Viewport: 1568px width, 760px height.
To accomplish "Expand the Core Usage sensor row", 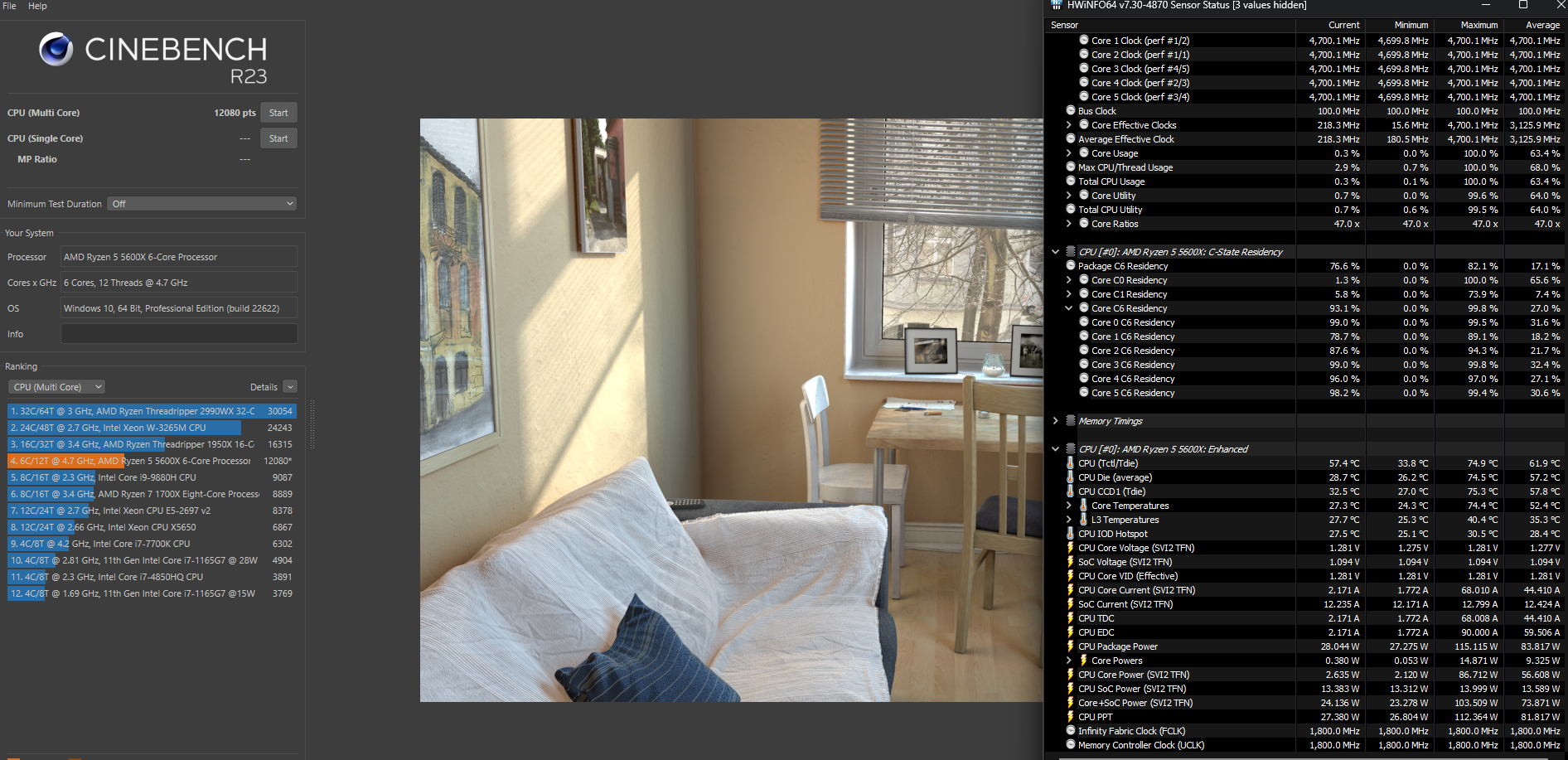I will [1069, 152].
